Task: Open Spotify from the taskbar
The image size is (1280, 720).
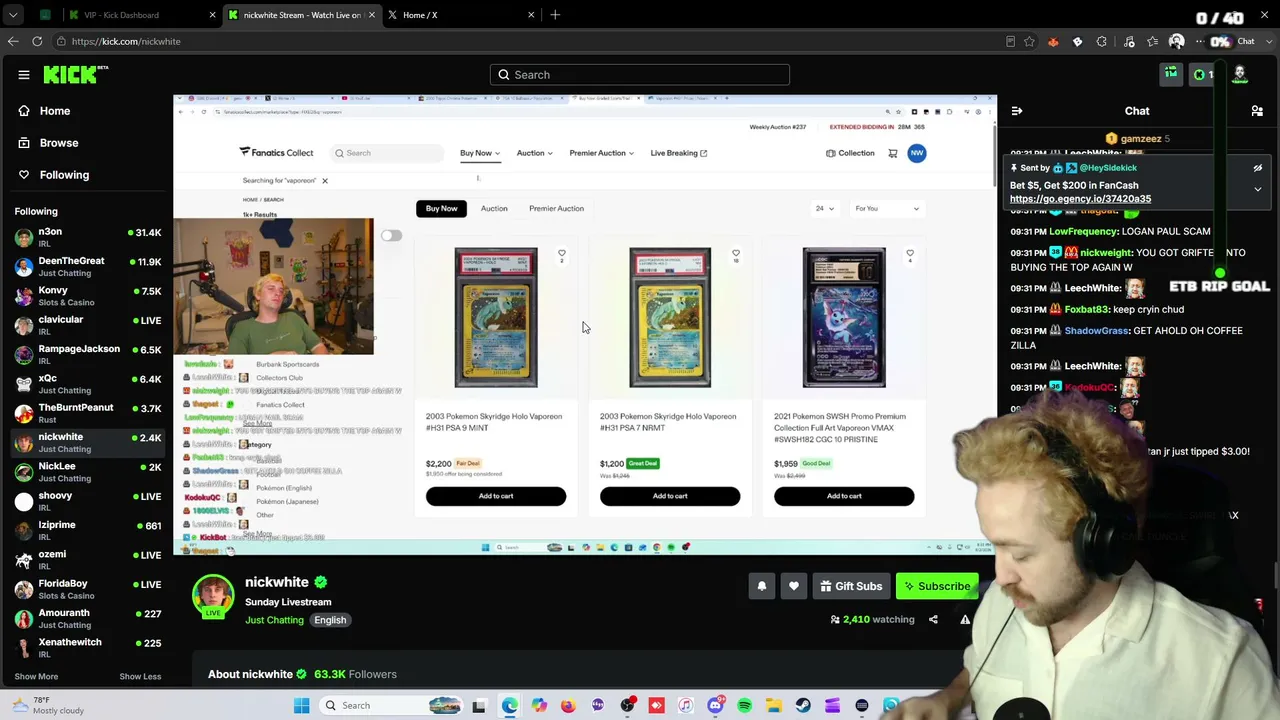Action: (745, 706)
